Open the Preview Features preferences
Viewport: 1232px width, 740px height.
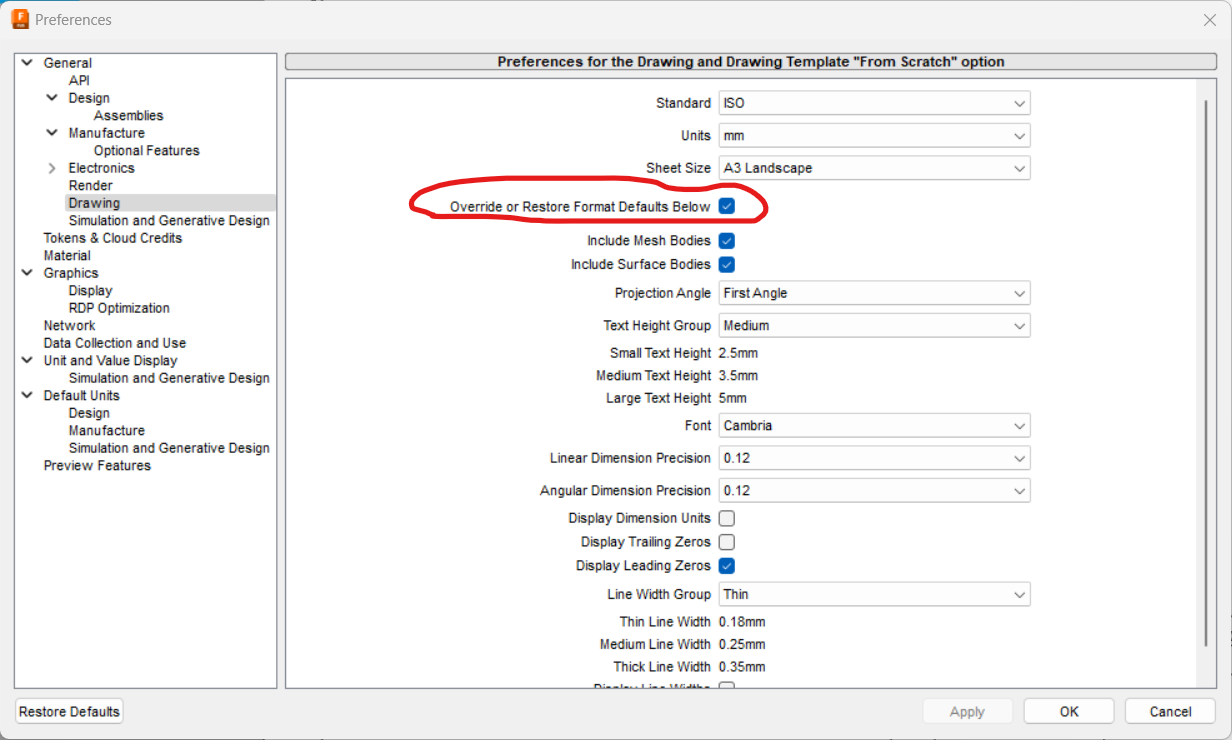96,465
